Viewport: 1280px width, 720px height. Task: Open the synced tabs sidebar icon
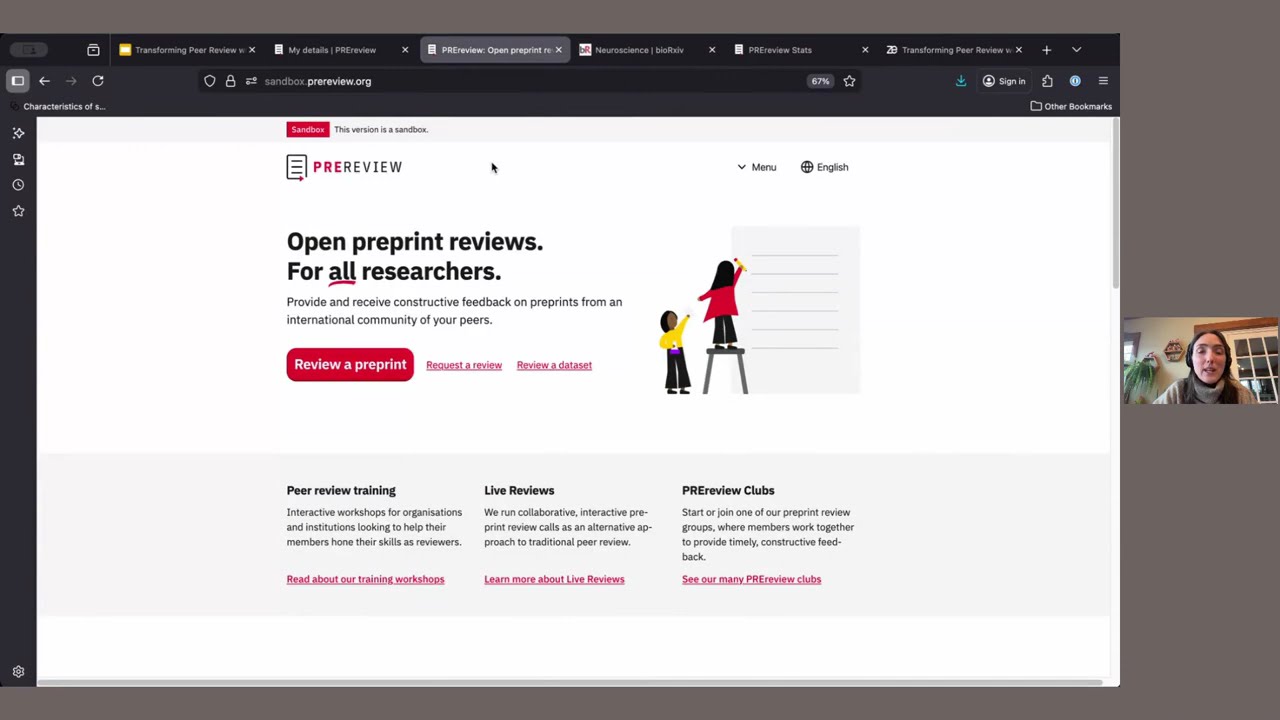[x=18, y=159]
